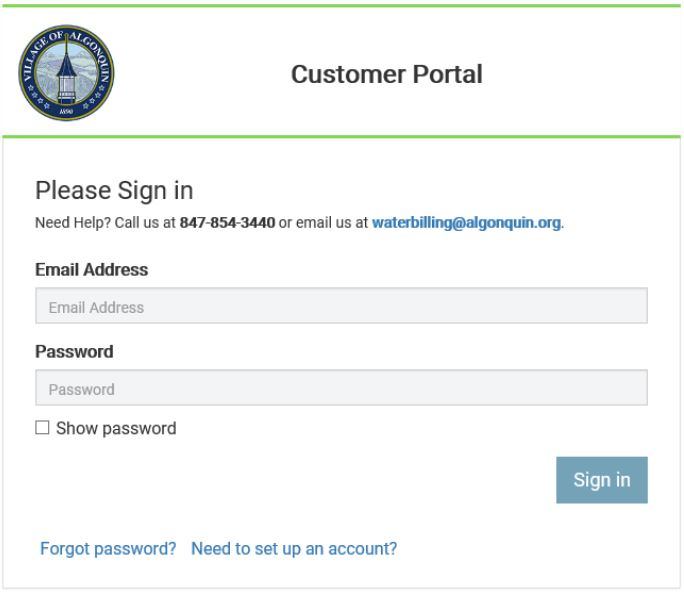Focus the Email Address input field
Image resolution: width=684 pixels, height=593 pixels.
(x=342, y=306)
